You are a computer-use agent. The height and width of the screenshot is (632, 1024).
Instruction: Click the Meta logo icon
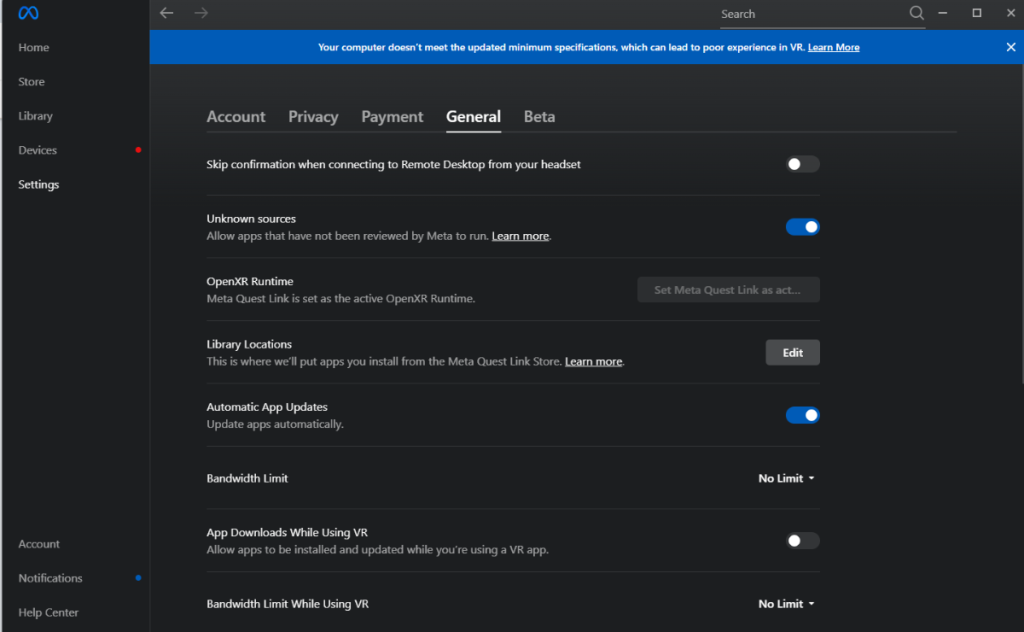tap(28, 13)
